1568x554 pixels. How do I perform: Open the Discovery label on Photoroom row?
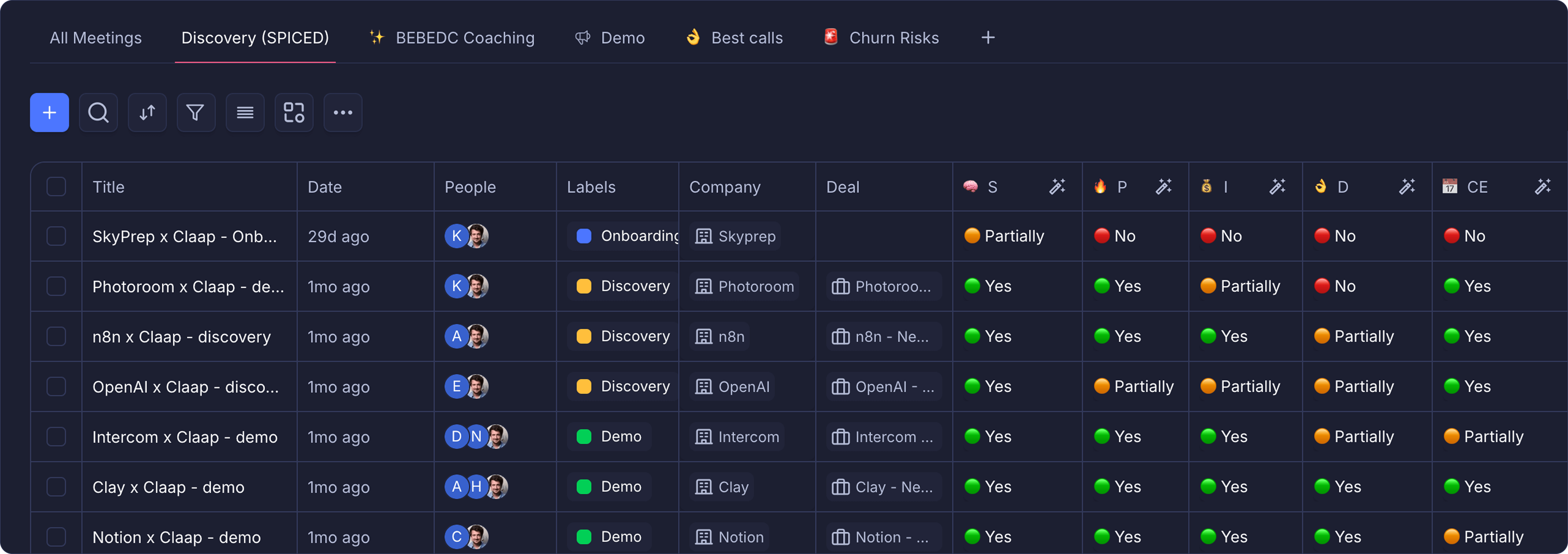click(623, 286)
